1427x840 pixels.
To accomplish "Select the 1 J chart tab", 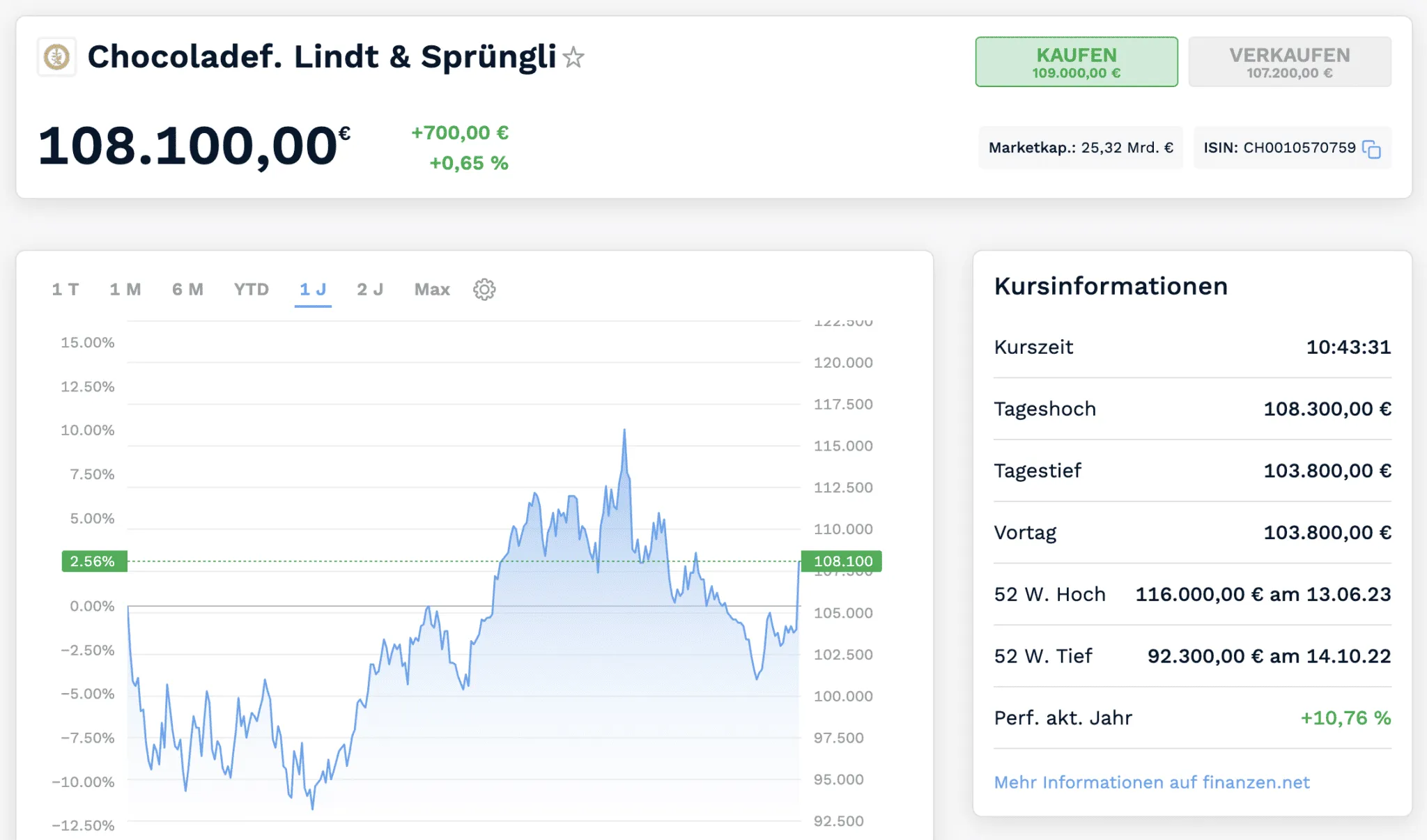I will pos(313,290).
